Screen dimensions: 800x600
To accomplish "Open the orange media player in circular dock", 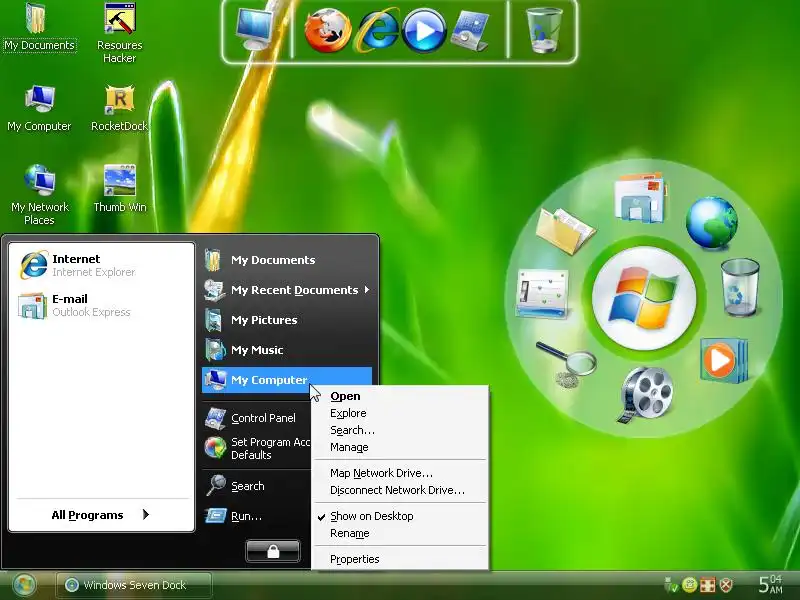I will pyautogui.click(x=723, y=360).
